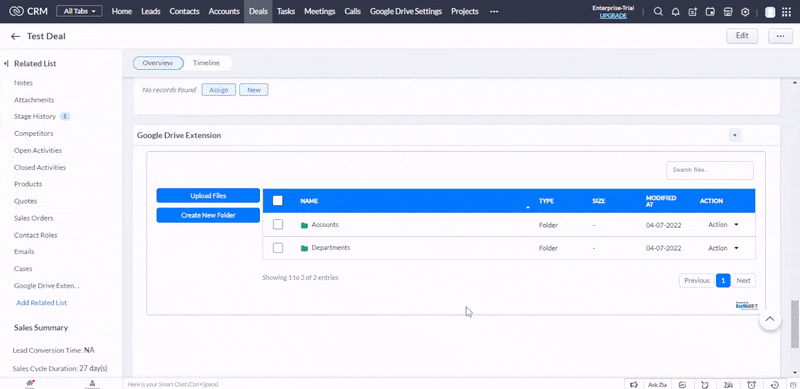Click the Zoho CRM logo
The width and height of the screenshot is (800, 389).
[29, 11]
